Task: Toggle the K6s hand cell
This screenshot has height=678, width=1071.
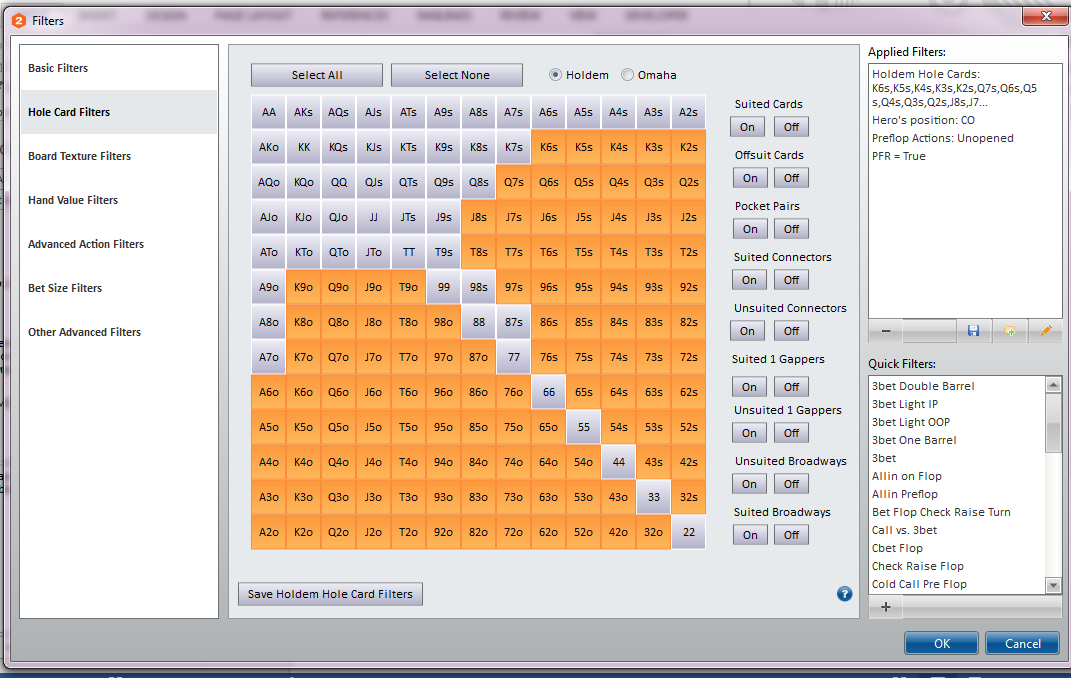Action: pyautogui.click(x=548, y=147)
